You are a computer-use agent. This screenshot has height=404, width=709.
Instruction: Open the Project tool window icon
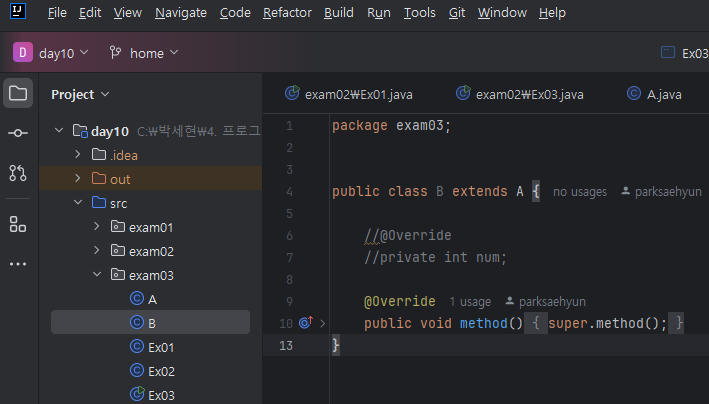(x=18, y=94)
